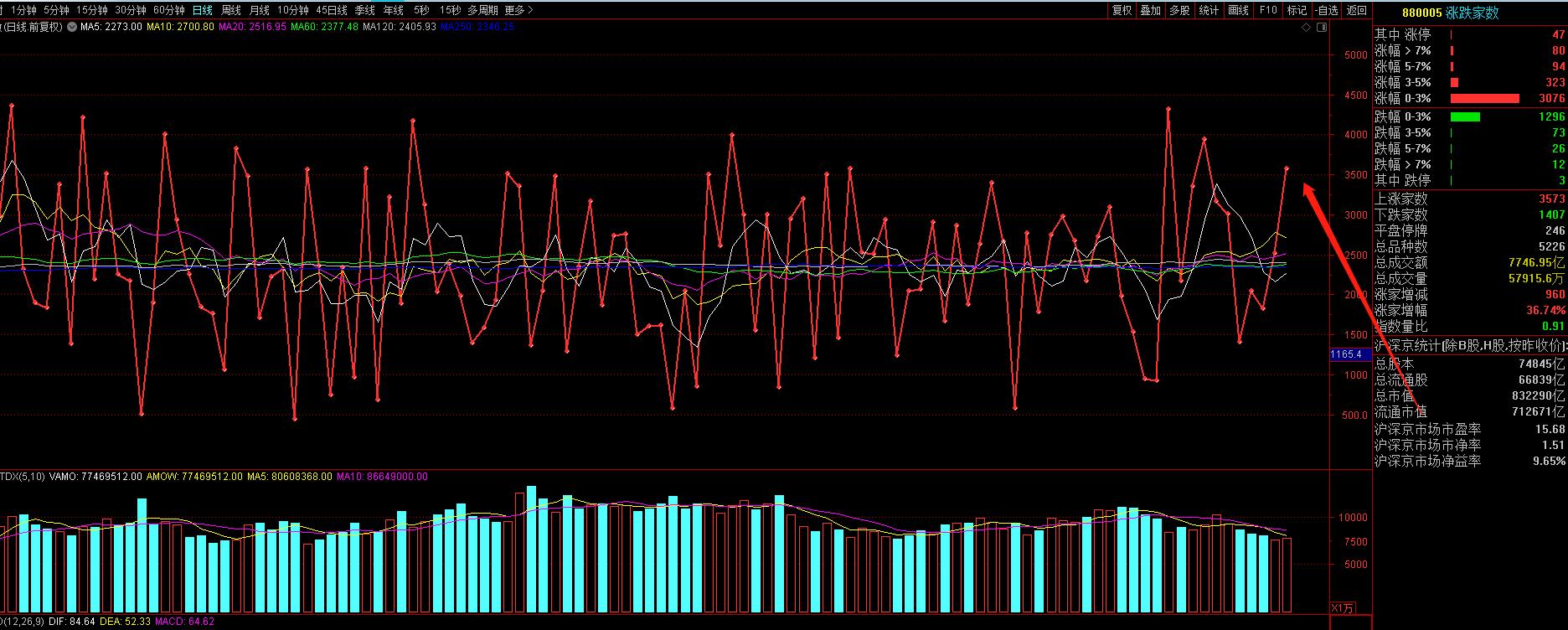Click the 复权 toolbar button
This screenshot has width=1568, height=630.
point(1122,10)
